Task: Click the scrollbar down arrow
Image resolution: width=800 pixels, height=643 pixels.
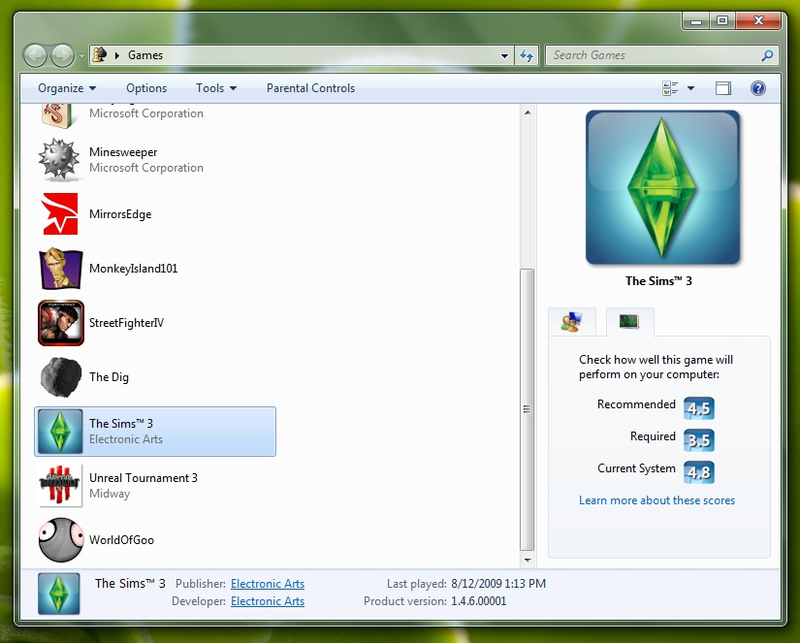Action: (528, 560)
